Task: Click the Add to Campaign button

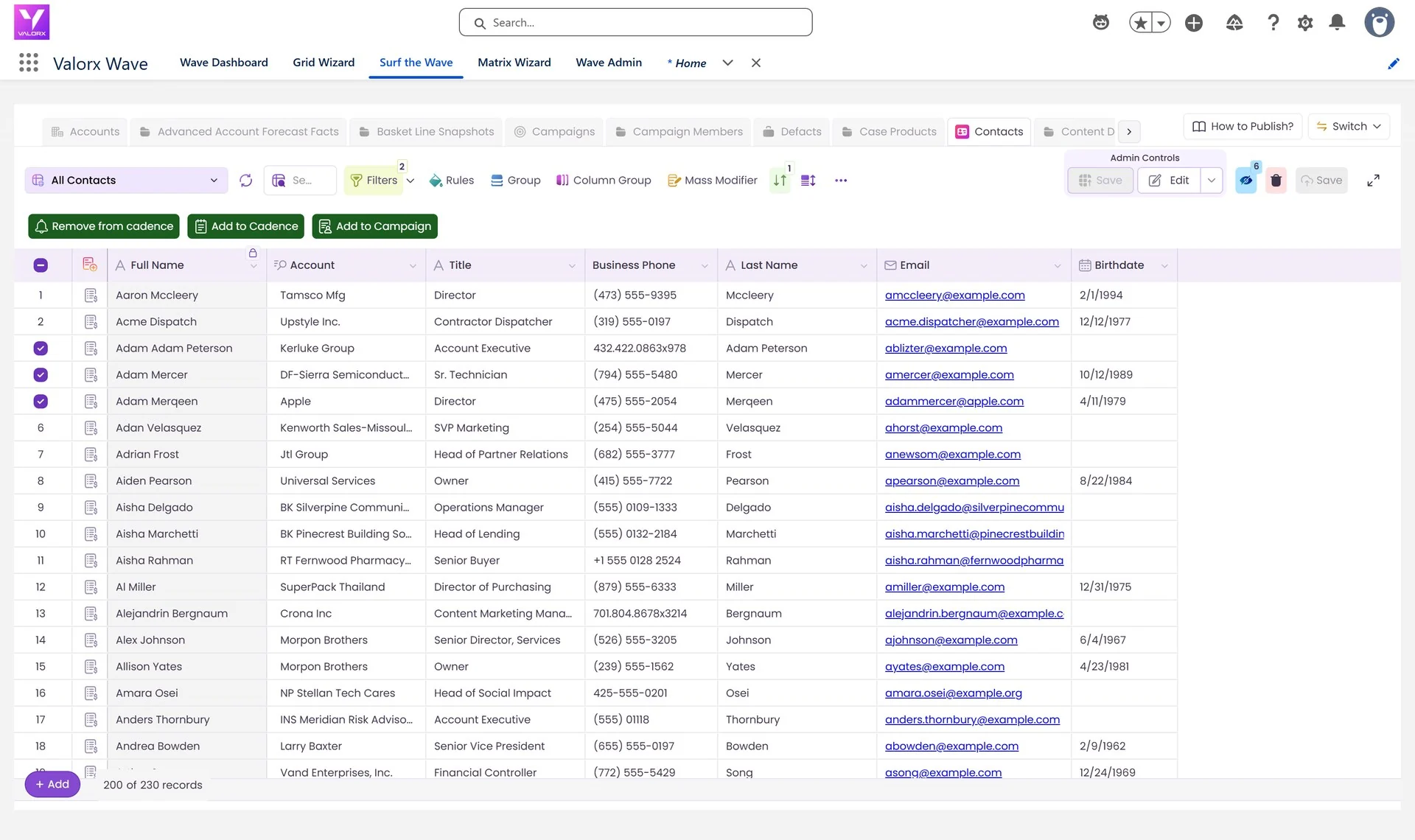Action: coord(375,226)
